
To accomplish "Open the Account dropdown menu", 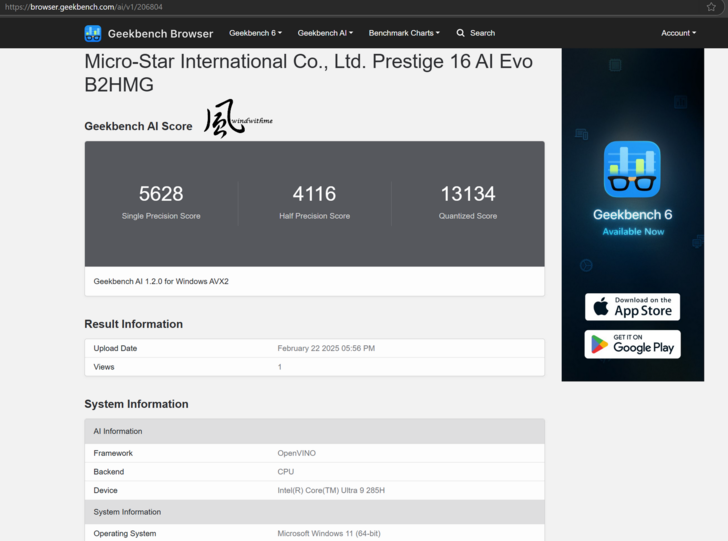I will click(678, 33).
